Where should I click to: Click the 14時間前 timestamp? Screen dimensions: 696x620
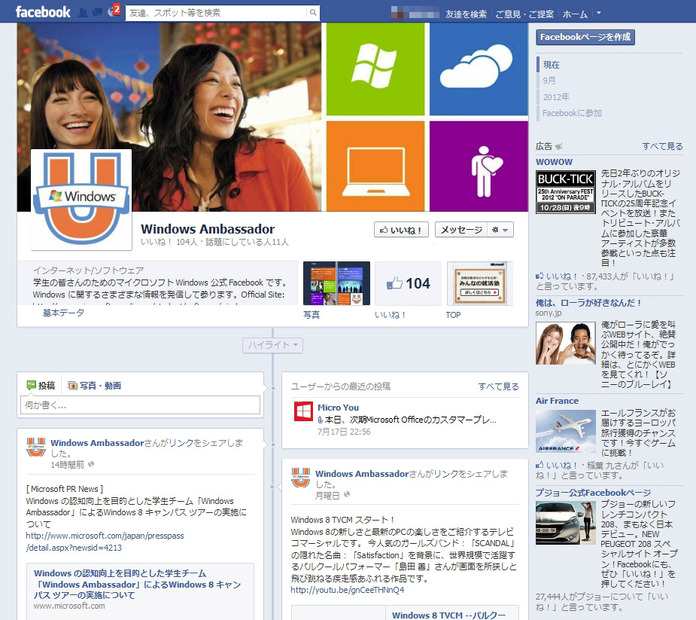67,465
